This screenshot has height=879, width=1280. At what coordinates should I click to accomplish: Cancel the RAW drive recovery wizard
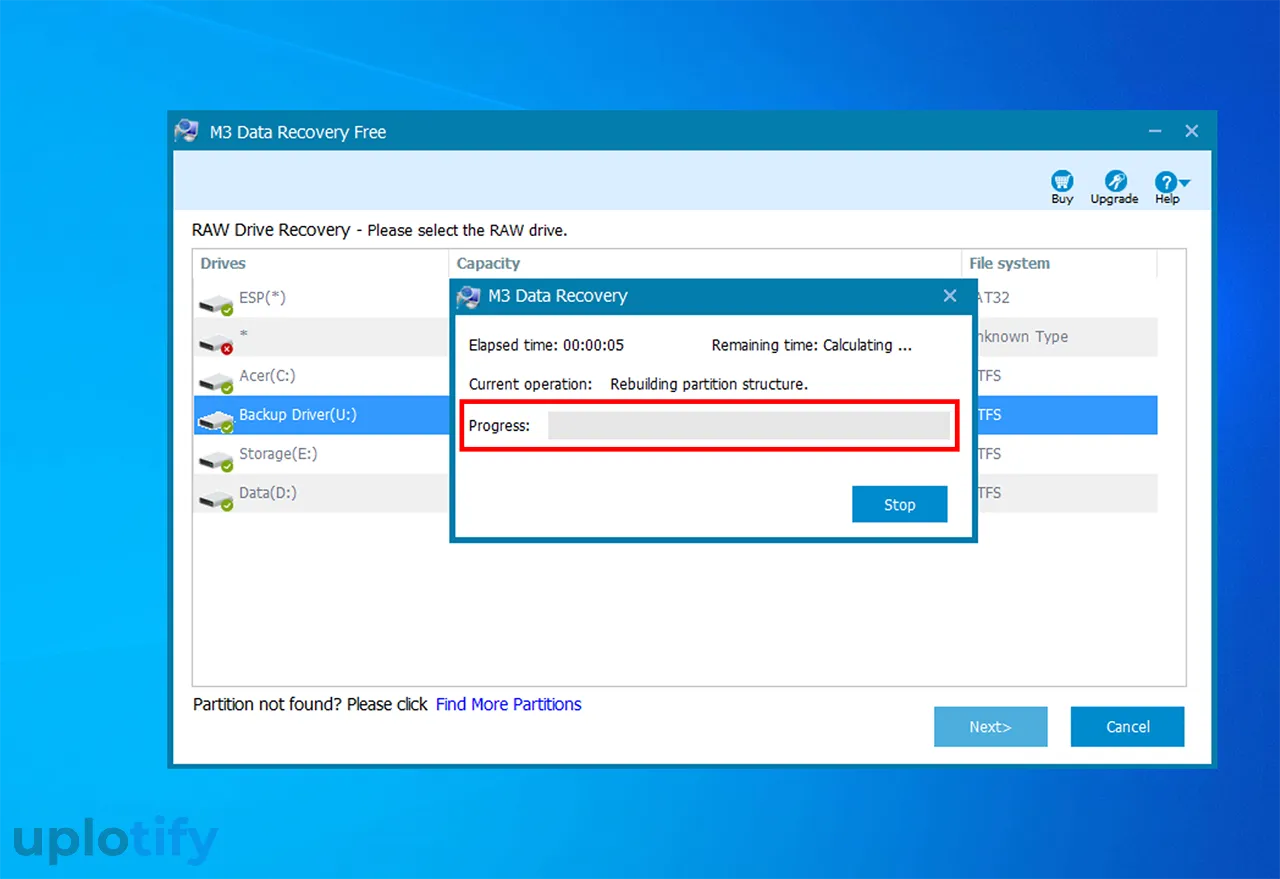1127,727
